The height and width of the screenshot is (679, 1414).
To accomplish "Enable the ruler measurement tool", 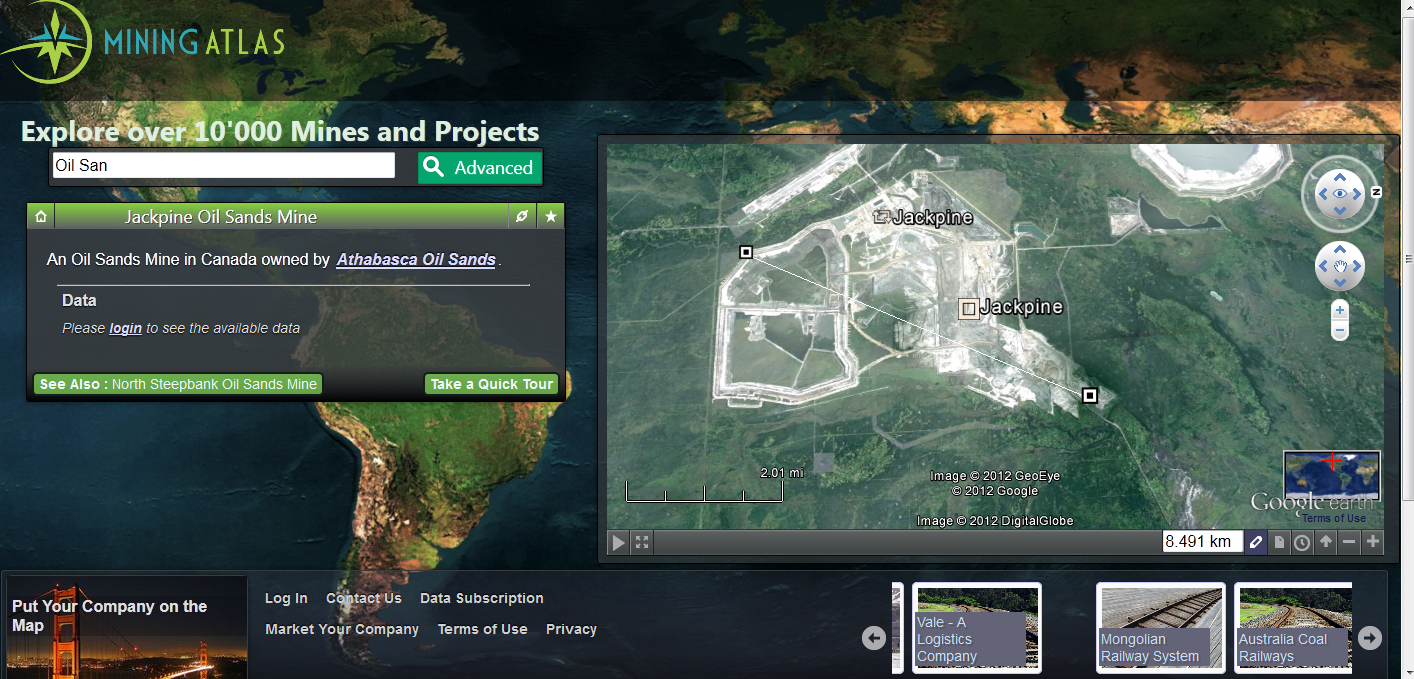I will [1256, 542].
